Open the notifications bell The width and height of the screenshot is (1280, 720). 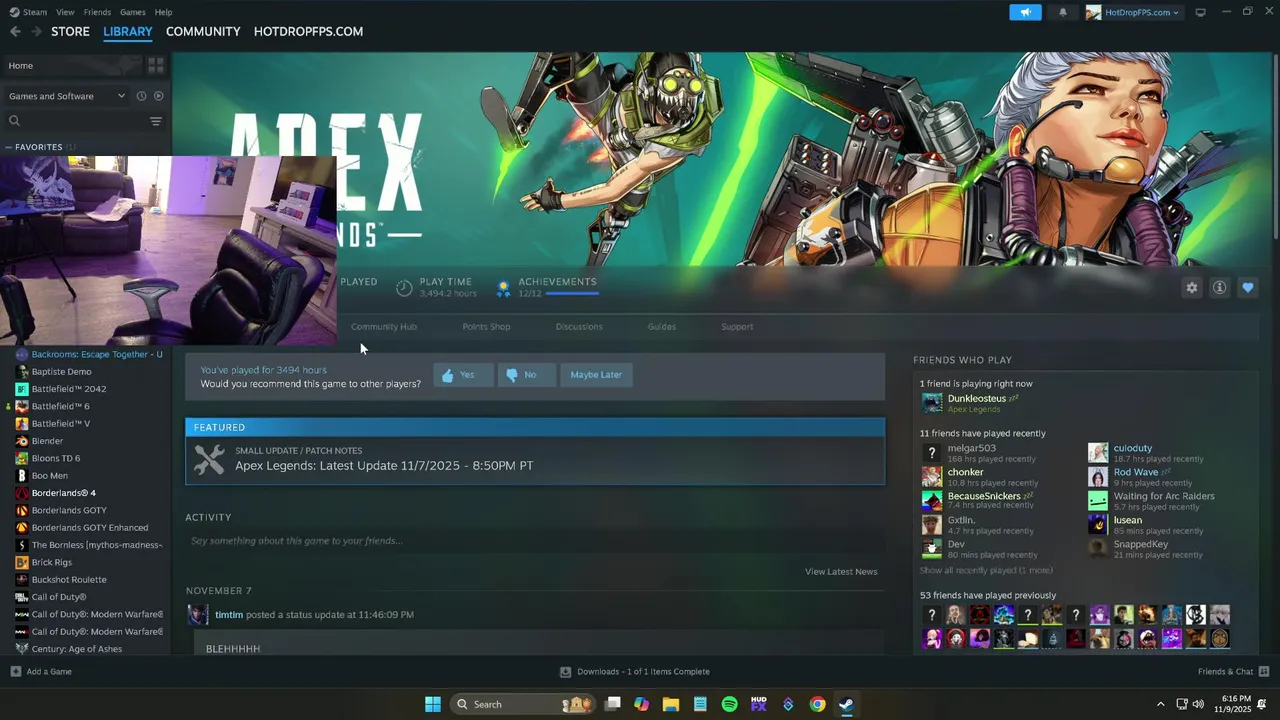pyautogui.click(x=1063, y=12)
